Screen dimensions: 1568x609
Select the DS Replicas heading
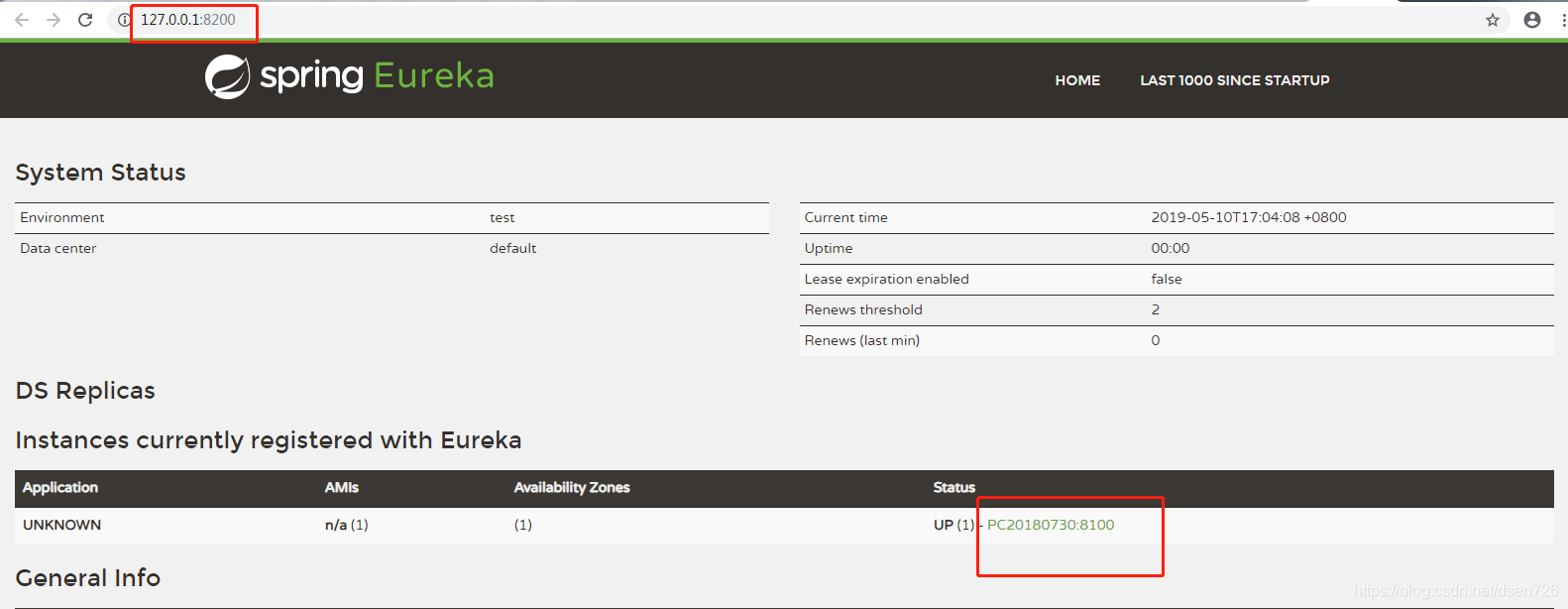coord(85,391)
